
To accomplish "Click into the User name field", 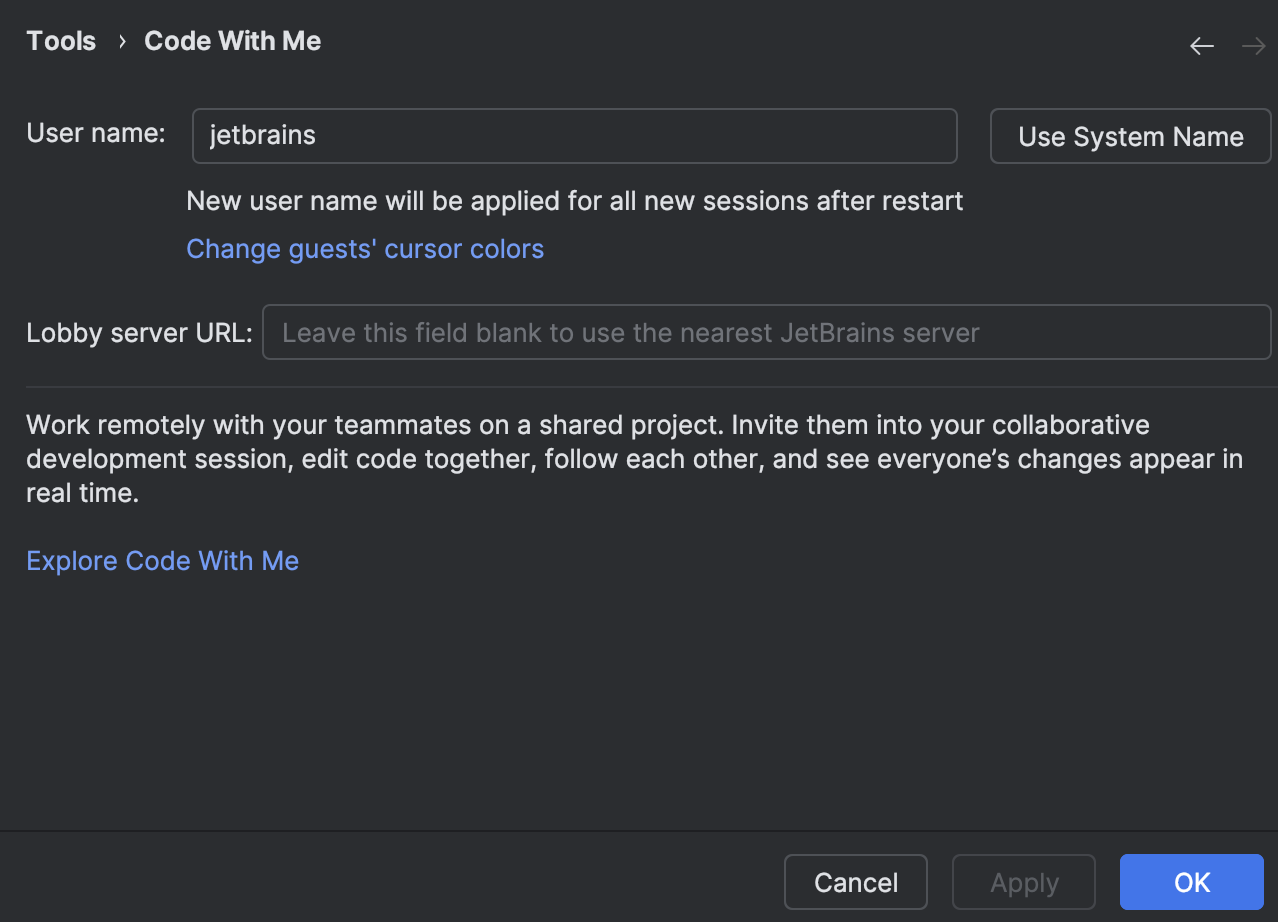I will tap(574, 136).
